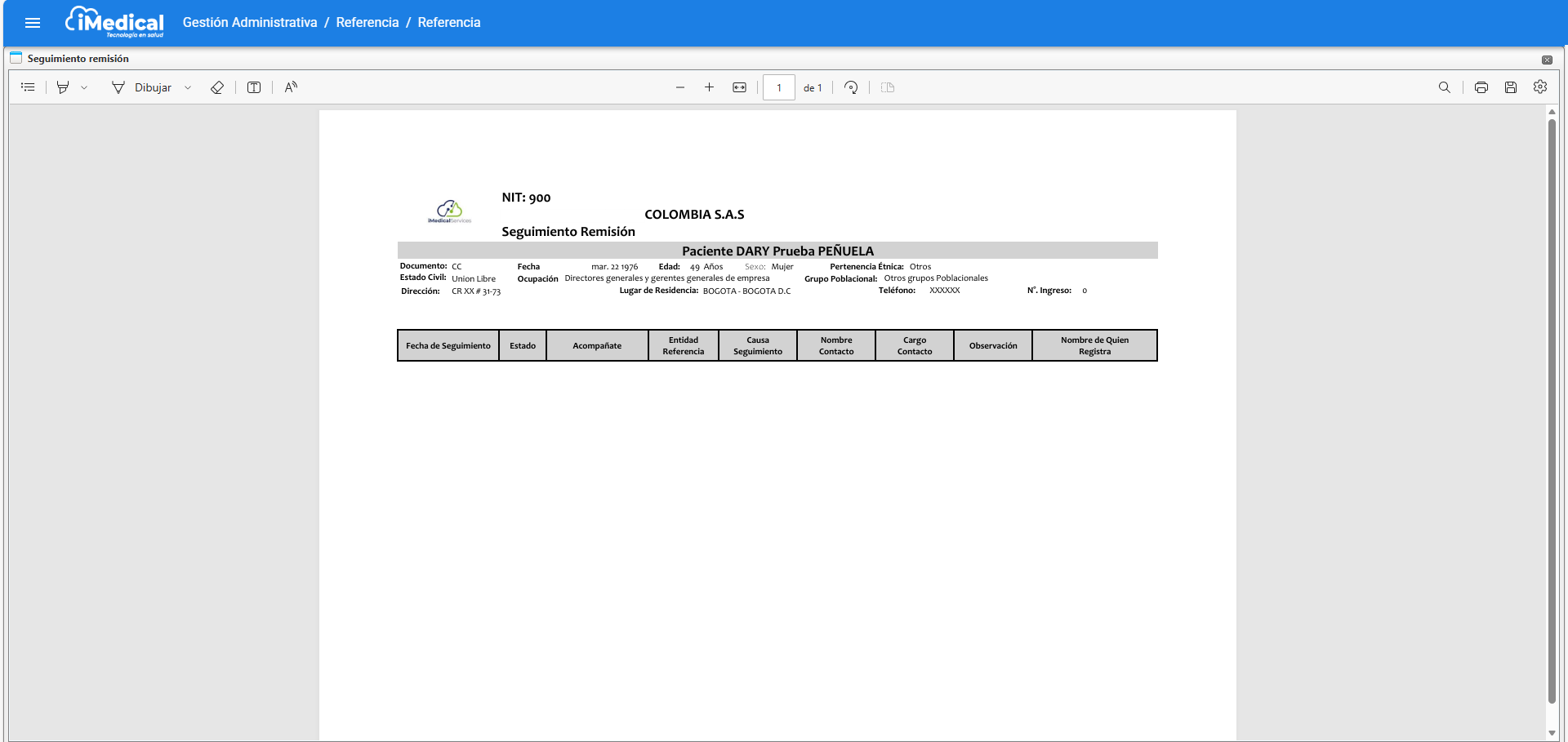
Task: Zoom out with the minus button
Action: pyautogui.click(x=680, y=87)
